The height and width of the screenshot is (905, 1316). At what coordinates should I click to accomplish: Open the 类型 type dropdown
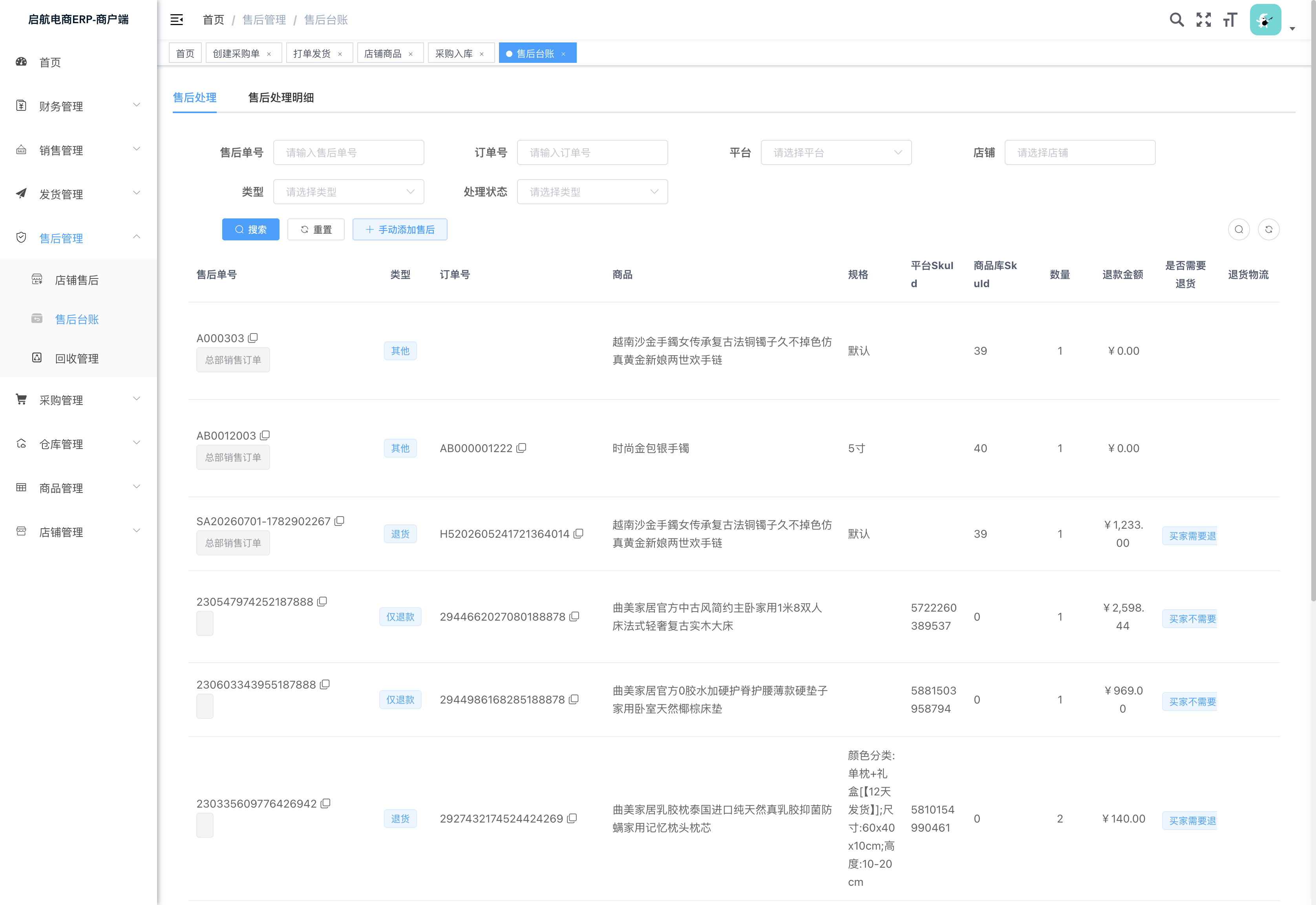[x=349, y=192]
